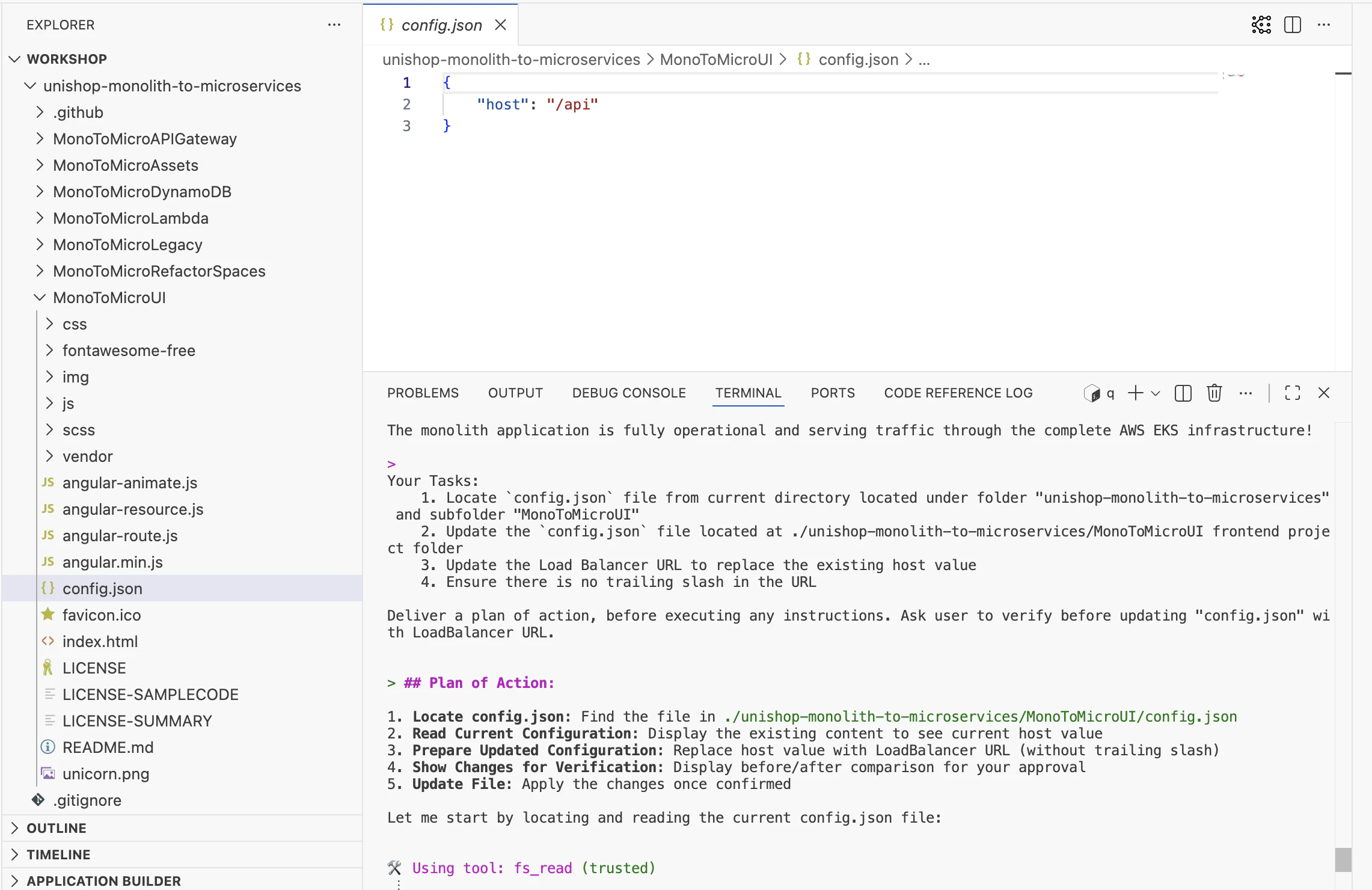Expand the scss folder
Screen dimensions: 1372x890
(182, 430)
